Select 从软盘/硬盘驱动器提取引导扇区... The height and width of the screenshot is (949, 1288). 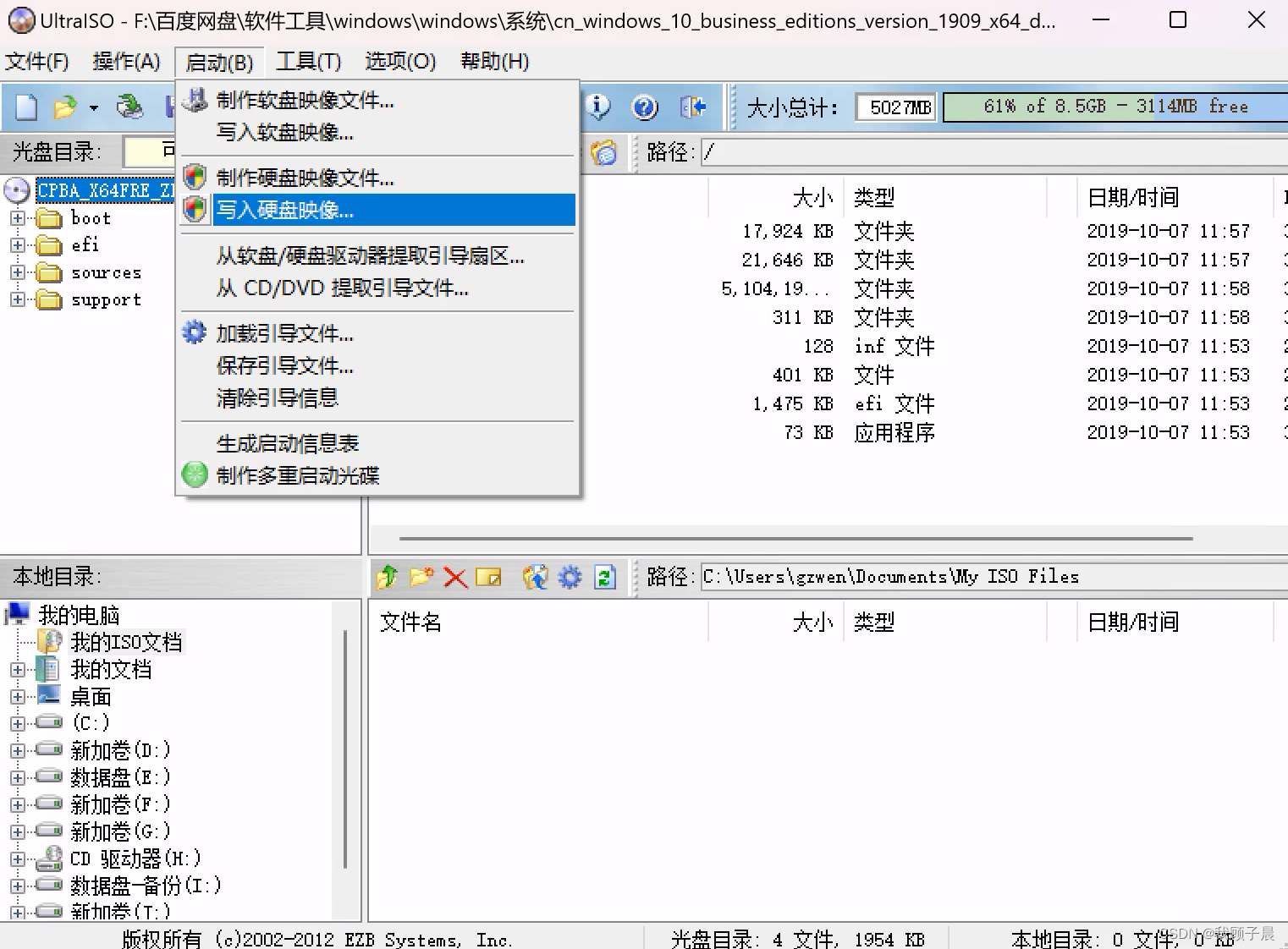click(377, 256)
